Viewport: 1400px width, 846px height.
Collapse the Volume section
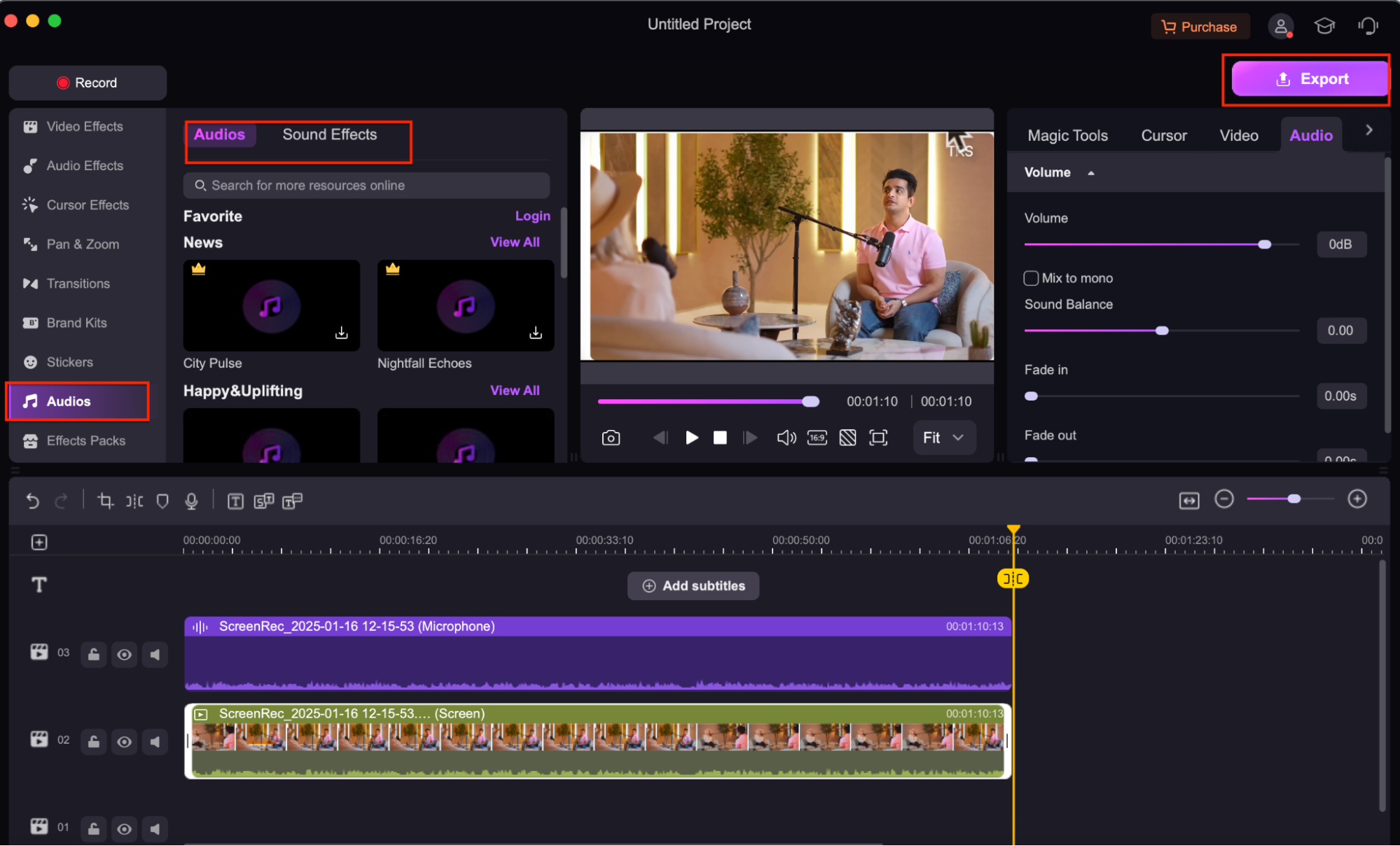[x=1091, y=173]
